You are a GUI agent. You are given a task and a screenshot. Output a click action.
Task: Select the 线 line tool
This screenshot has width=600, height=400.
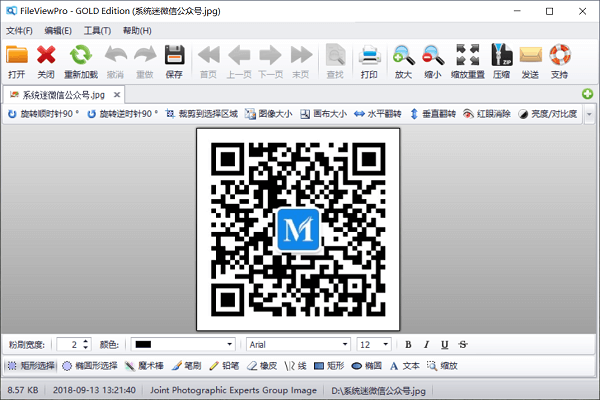295,366
